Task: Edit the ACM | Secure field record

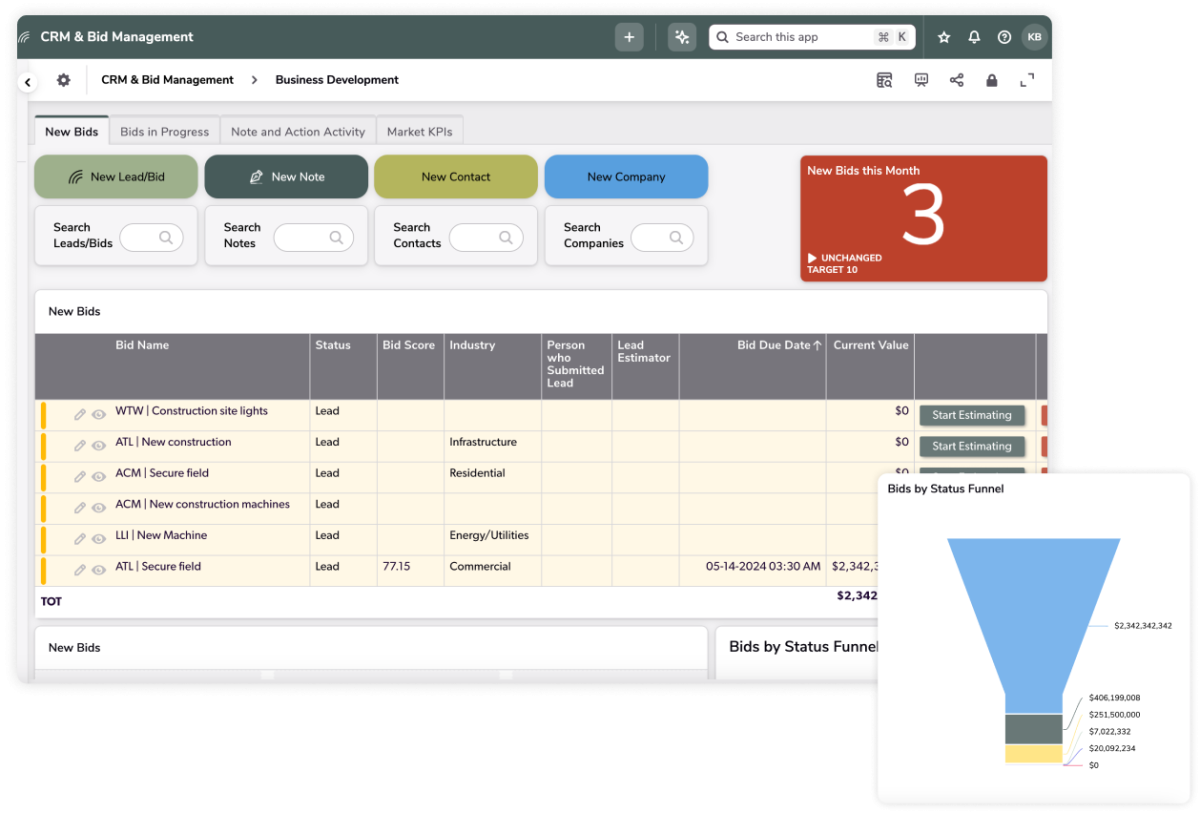Action: tap(80, 473)
